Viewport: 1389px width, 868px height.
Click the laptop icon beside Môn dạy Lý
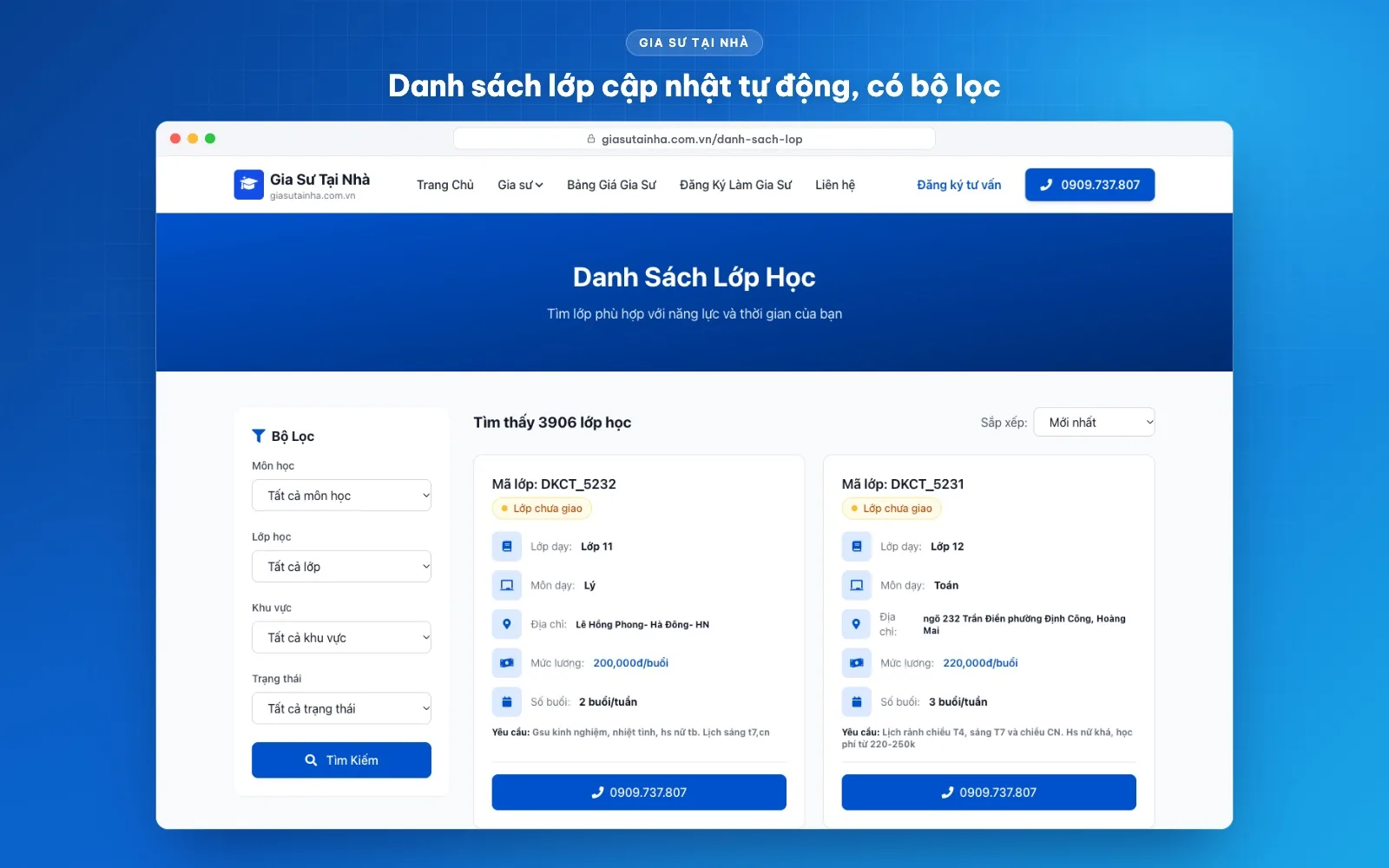[507, 585]
